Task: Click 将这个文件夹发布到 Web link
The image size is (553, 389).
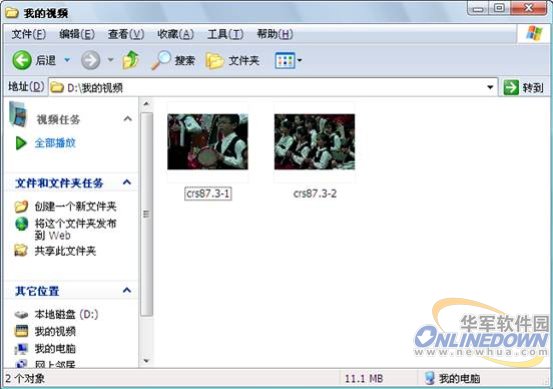Action: pos(75,229)
